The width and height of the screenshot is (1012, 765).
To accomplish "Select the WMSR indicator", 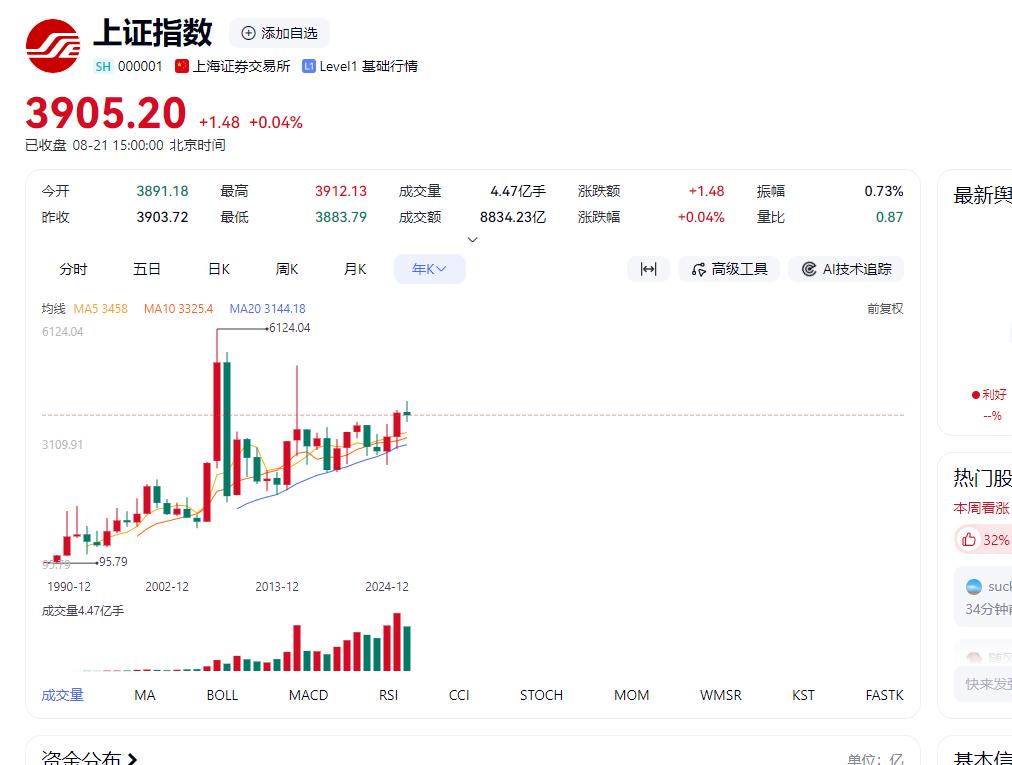I will [x=721, y=695].
